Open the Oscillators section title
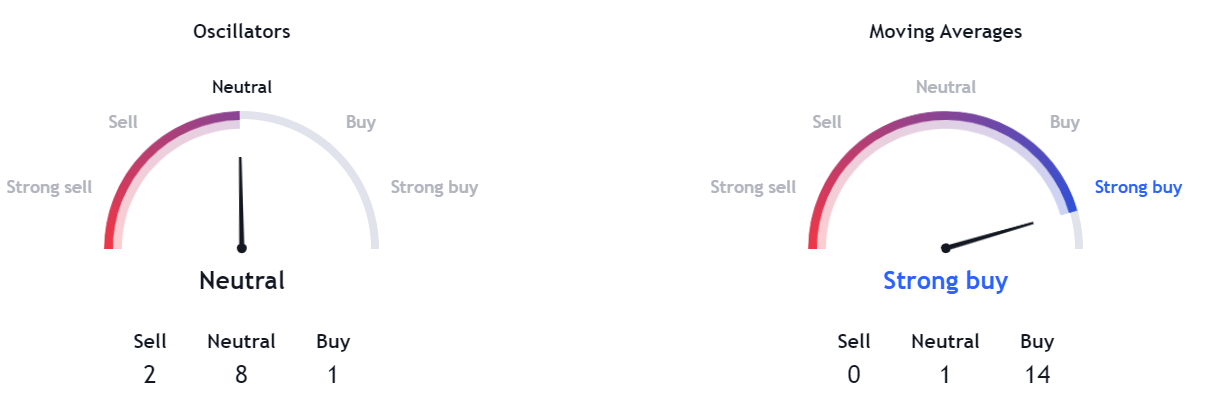Viewport: 1205px width, 411px height. pos(242,32)
